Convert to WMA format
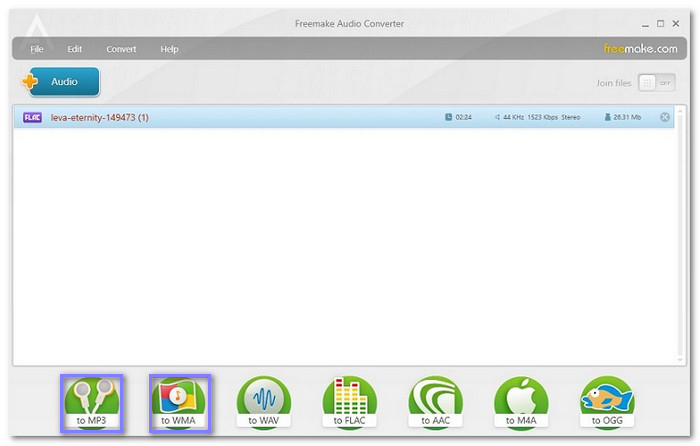This screenshot has width=700, height=446. point(179,403)
